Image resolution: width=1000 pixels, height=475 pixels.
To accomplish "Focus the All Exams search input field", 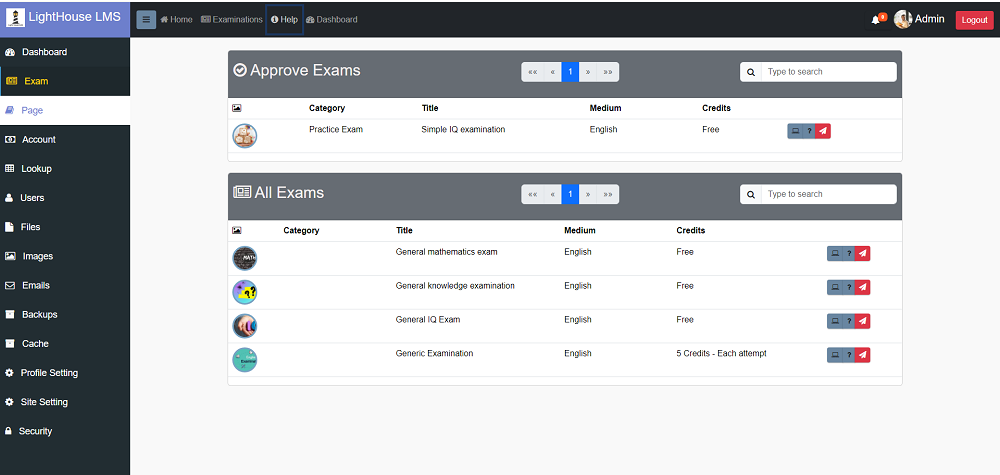I will click(x=828, y=194).
